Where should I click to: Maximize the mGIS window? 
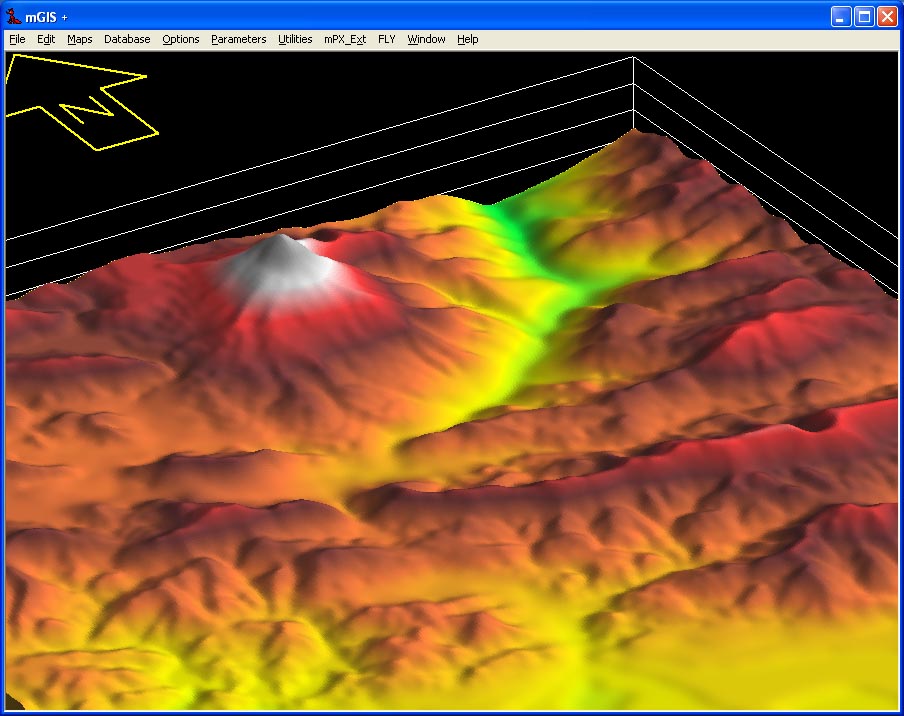(864, 17)
